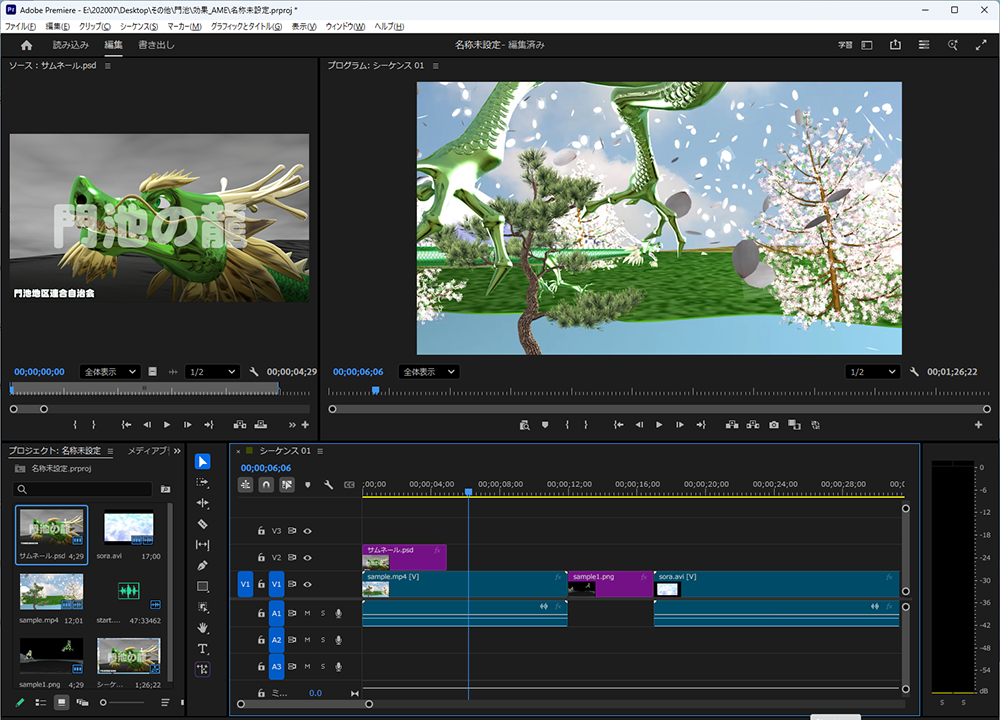Screen dimensions: 1000x720
Task: Open the シーケンス menu
Action: coord(139,26)
